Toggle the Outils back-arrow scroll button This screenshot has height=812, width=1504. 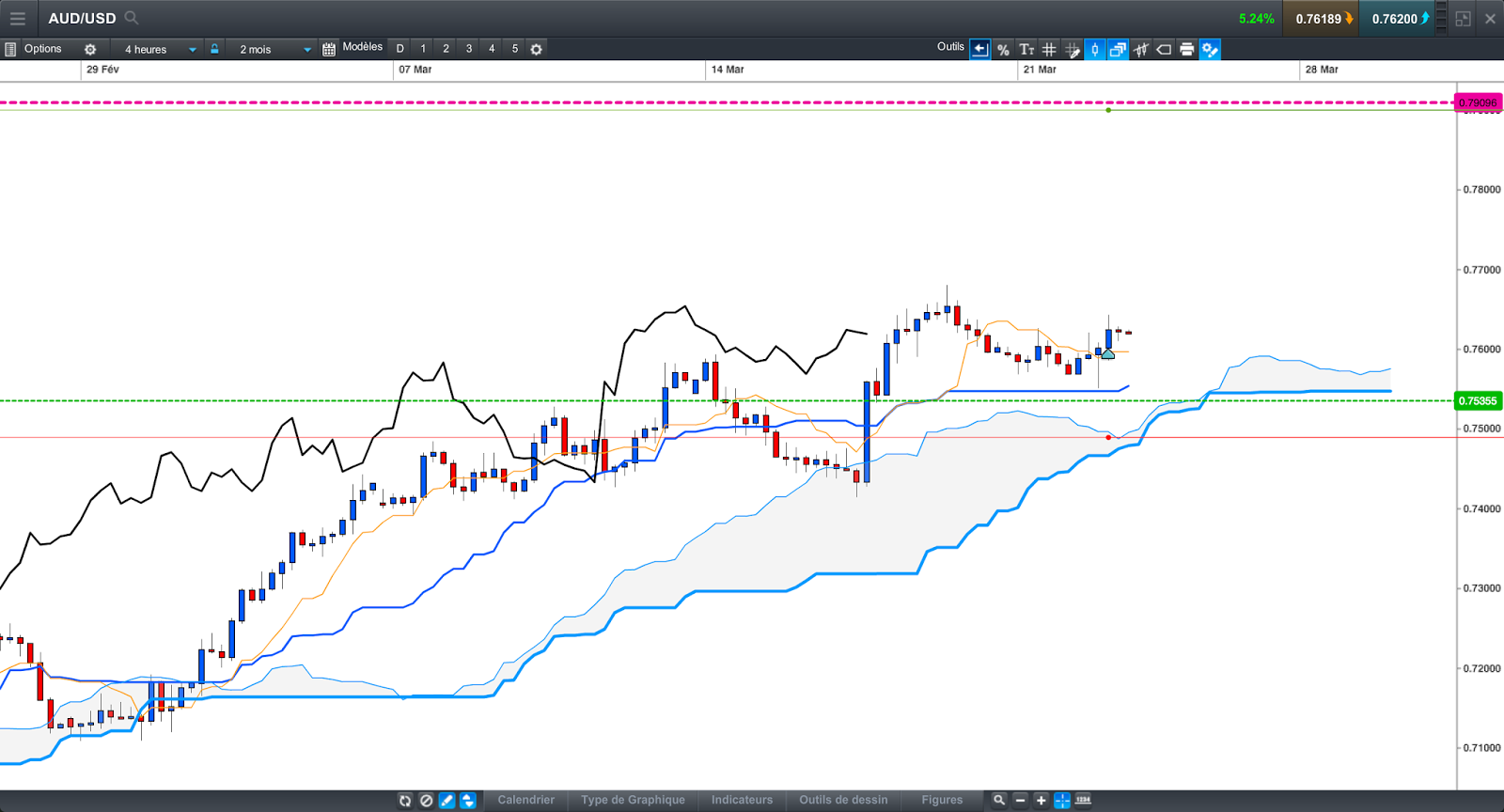[x=979, y=49]
